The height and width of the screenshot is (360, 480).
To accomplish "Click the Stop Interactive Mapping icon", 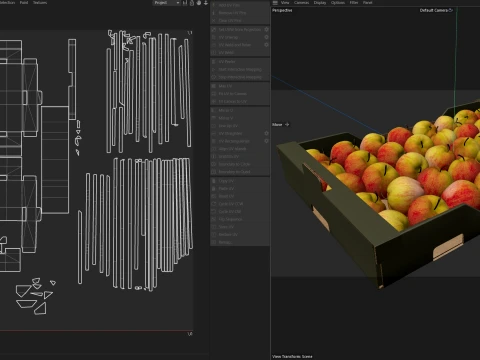I will 214,77.
